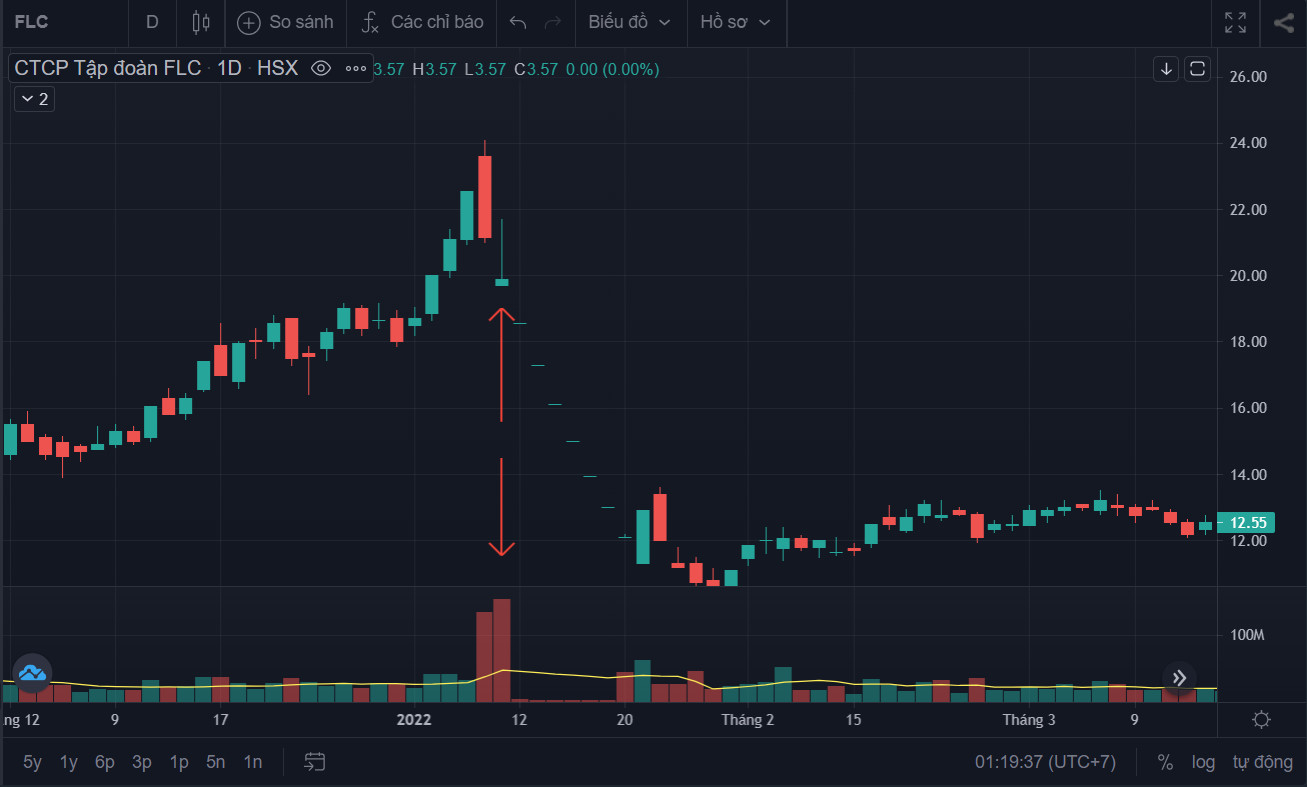
Task: Click the FLC symbol search field
Action: coord(60,22)
